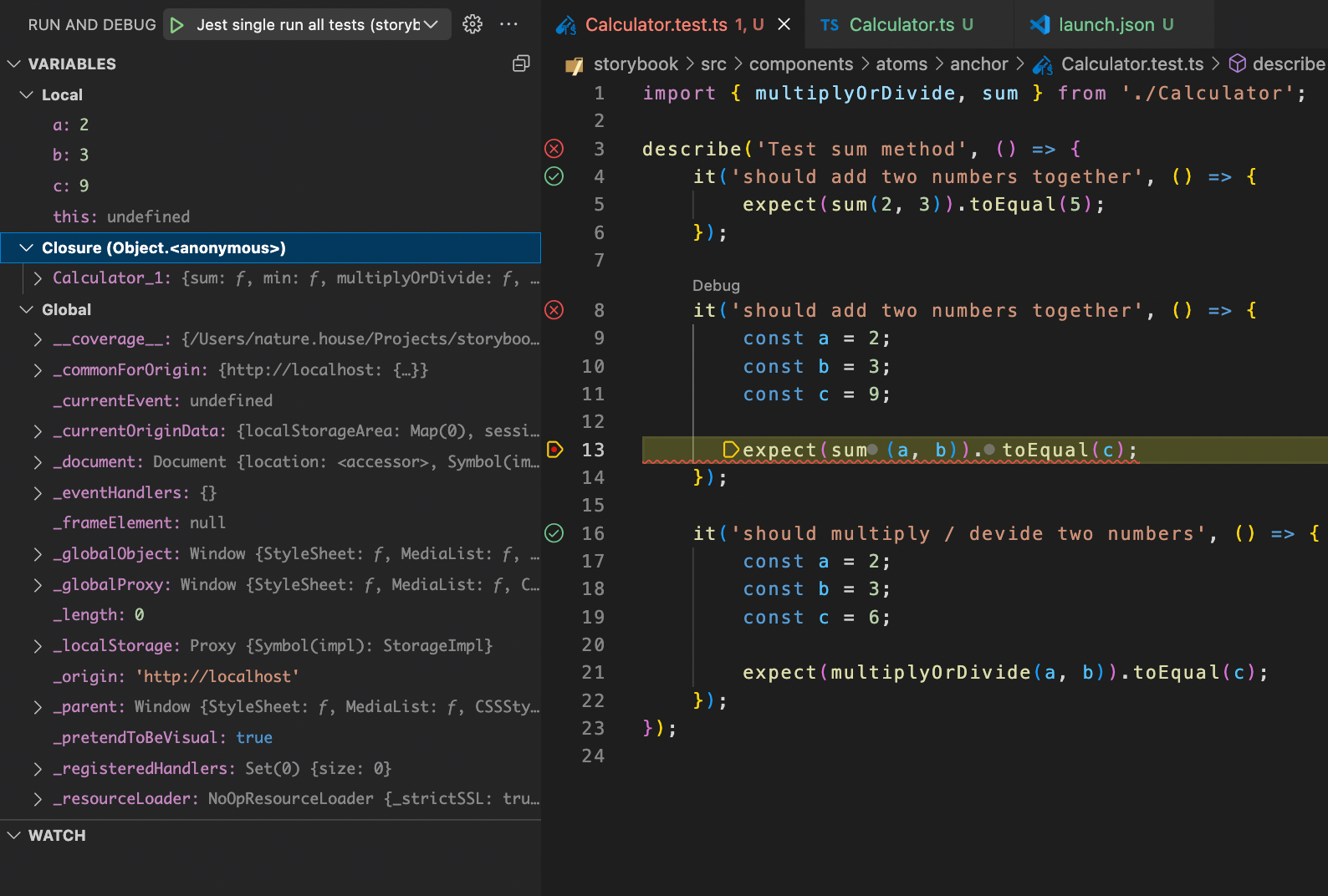Toggle the breakpoint on line 13
Screen dimensions: 1328x896
554,450
